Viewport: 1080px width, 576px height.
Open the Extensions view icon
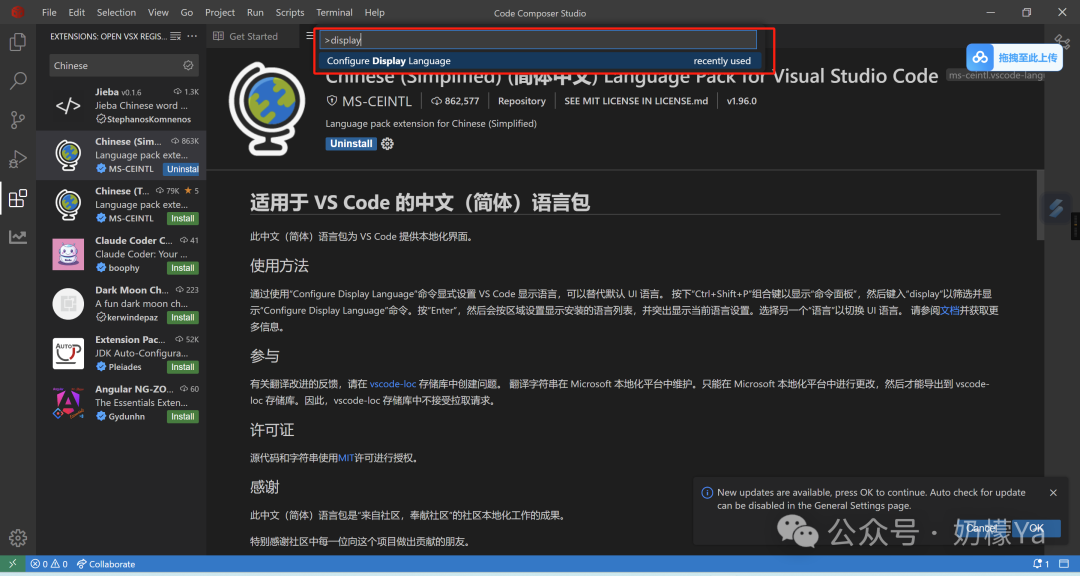(18, 198)
